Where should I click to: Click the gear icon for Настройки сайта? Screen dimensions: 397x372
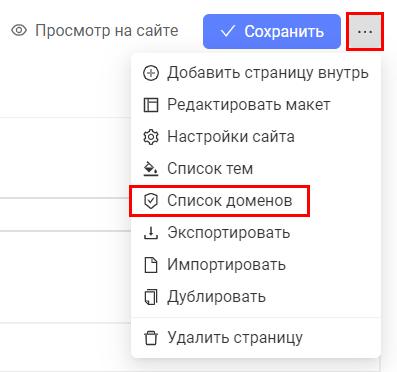[x=151, y=137]
